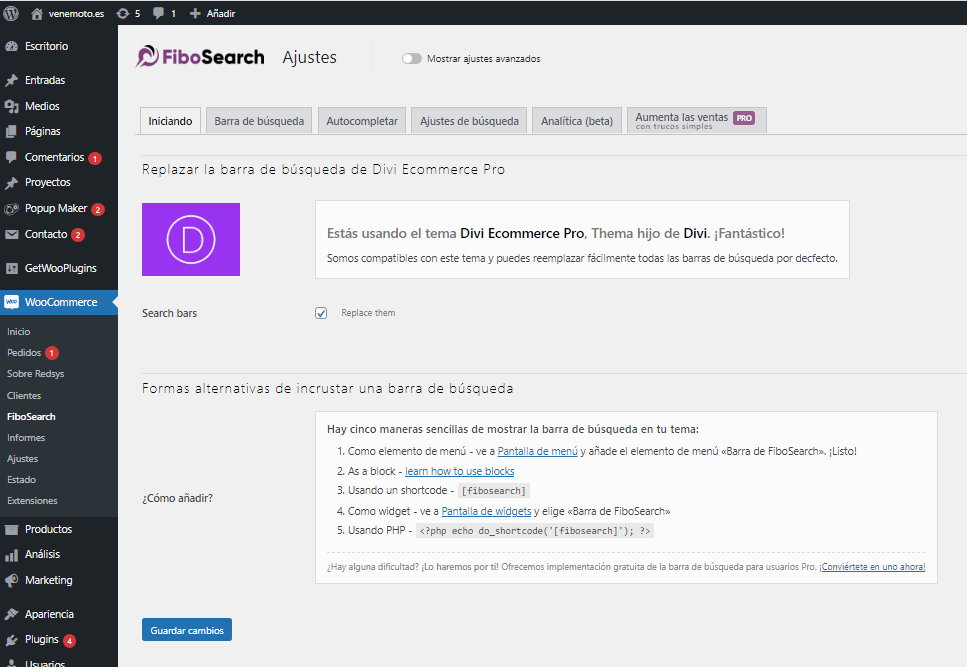Click the ¿Cómo añadir? label
This screenshot has height=667, width=967.
(178, 498)
